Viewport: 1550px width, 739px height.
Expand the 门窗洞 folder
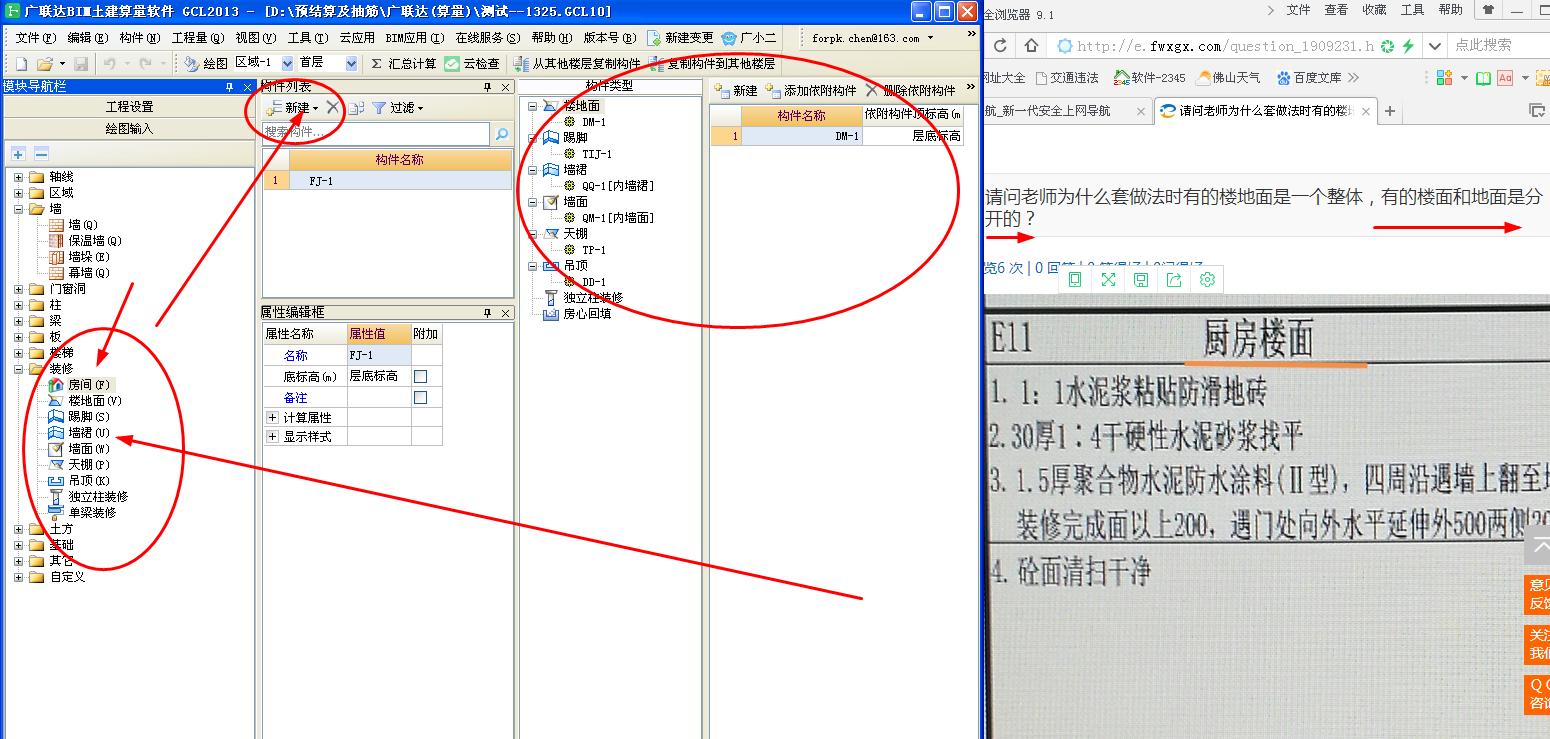19,289
